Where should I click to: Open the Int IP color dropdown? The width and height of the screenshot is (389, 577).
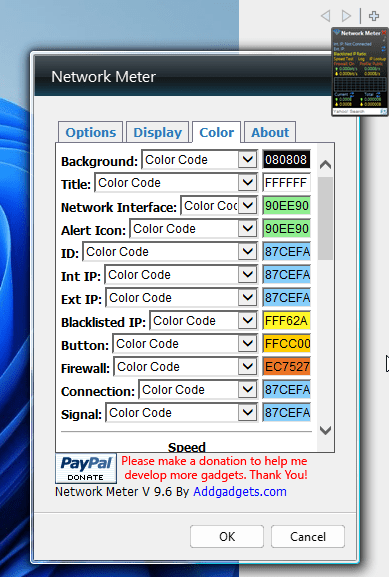tap(181, 275)
